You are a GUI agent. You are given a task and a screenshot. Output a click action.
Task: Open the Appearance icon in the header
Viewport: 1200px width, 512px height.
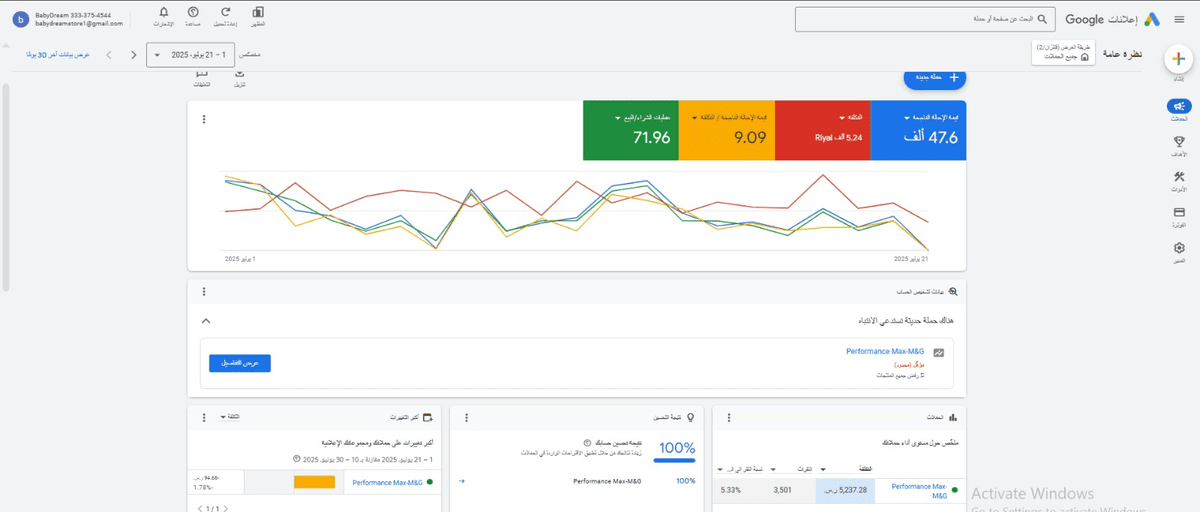tap(259, 13)
